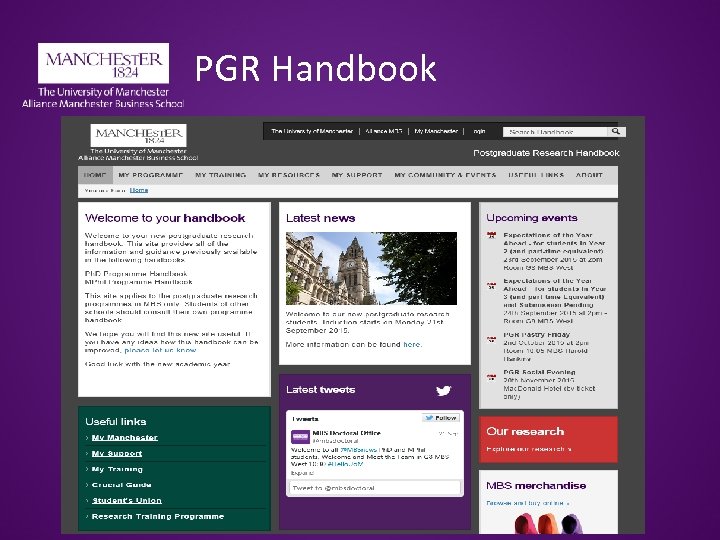Click the Manchester 1824 handbook site logo
Screen dimensions: 720x540
pos(138,142)
